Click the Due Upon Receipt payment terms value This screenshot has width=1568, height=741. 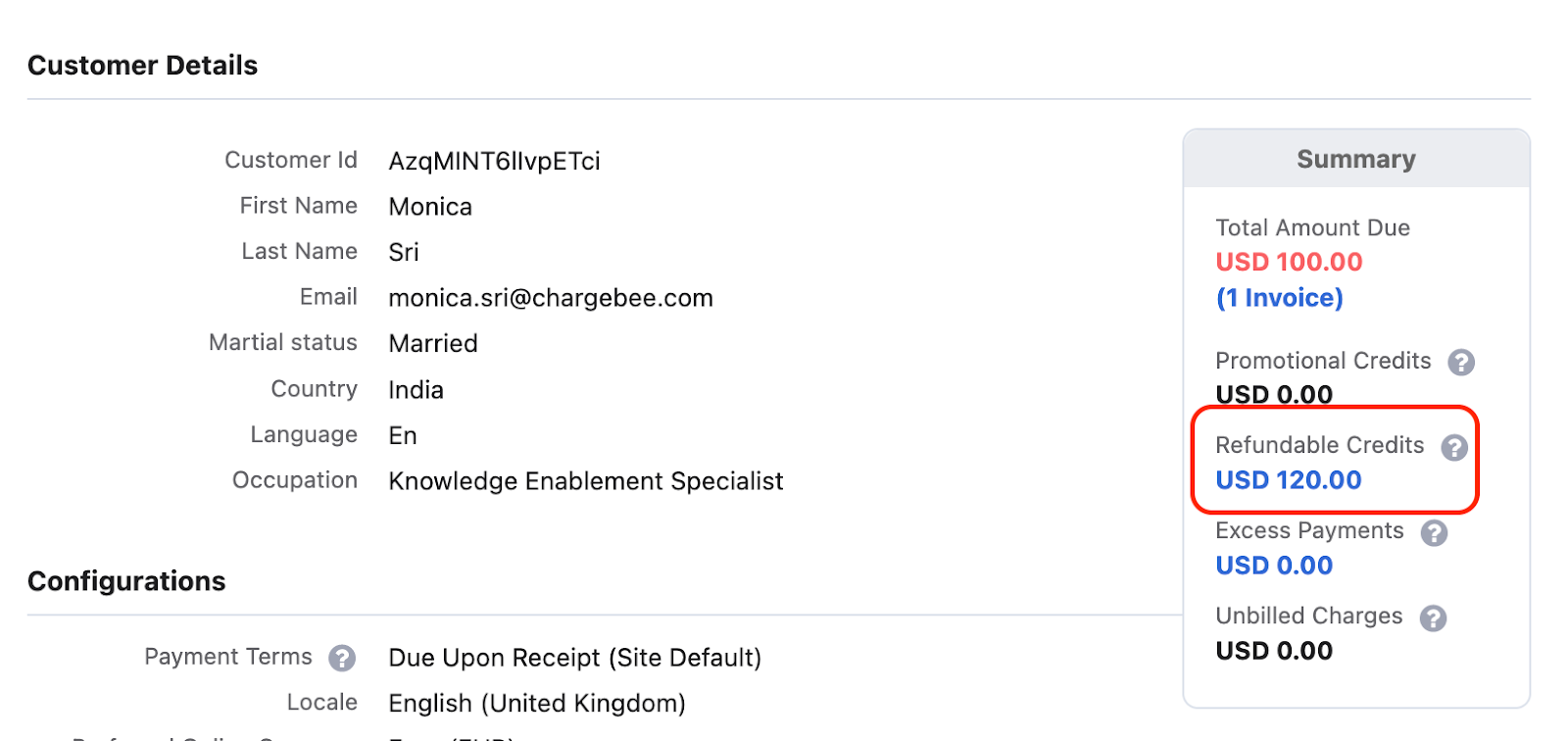tap(574, 658)
